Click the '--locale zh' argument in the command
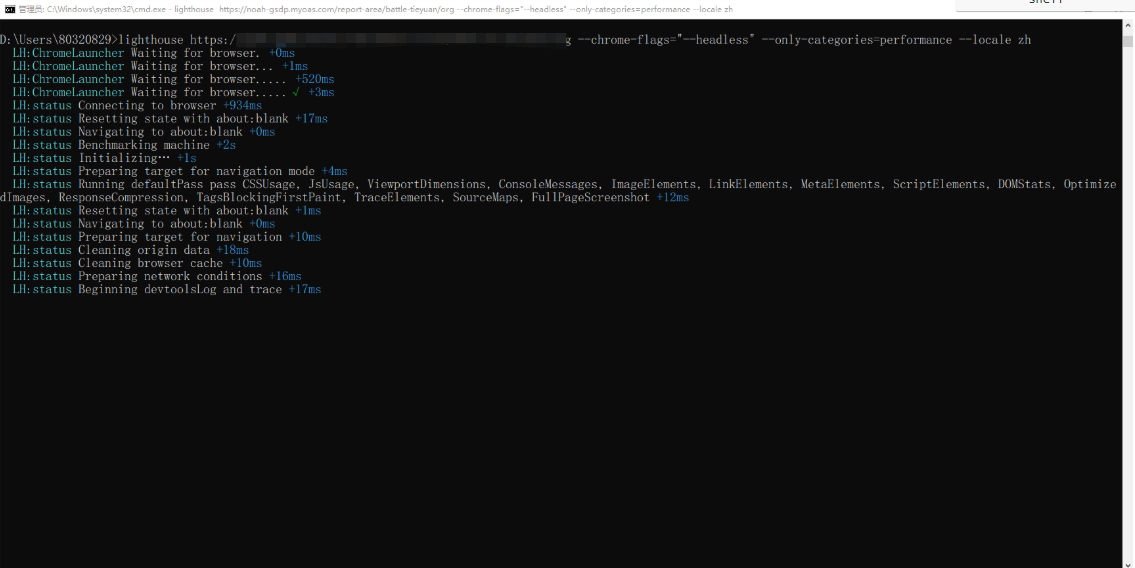Screen dimensions: 1135x568 tap(995, 40)
